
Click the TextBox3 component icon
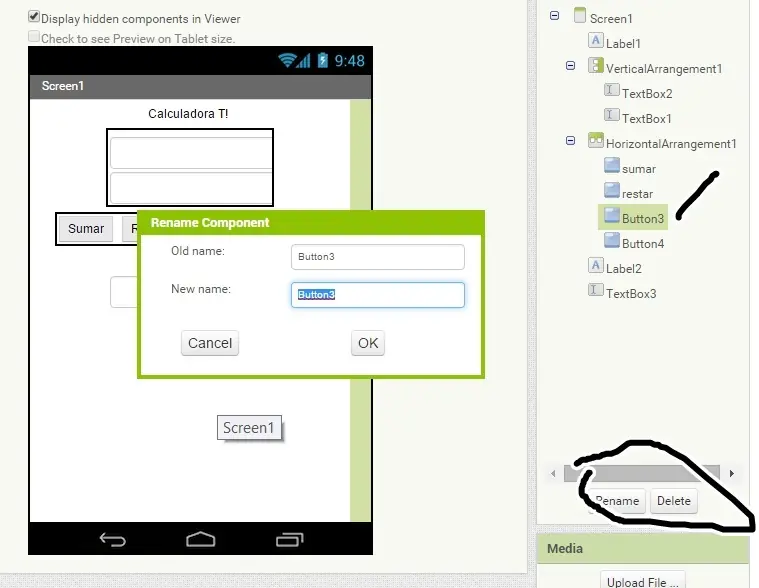click(595, 290)
